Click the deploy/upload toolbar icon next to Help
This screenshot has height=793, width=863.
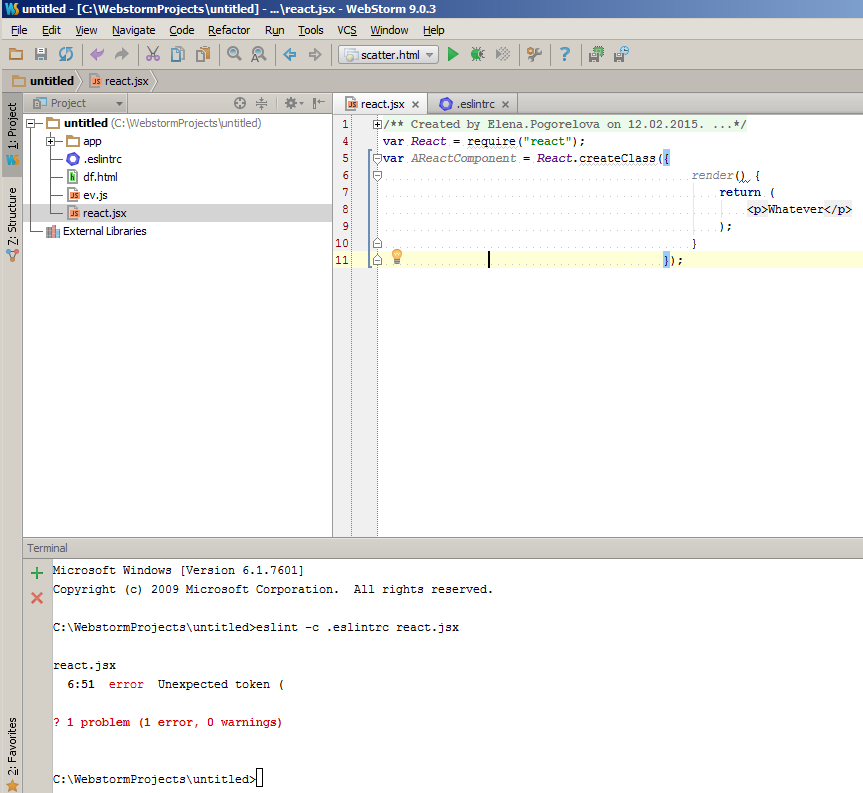click(x=596, y=54)
